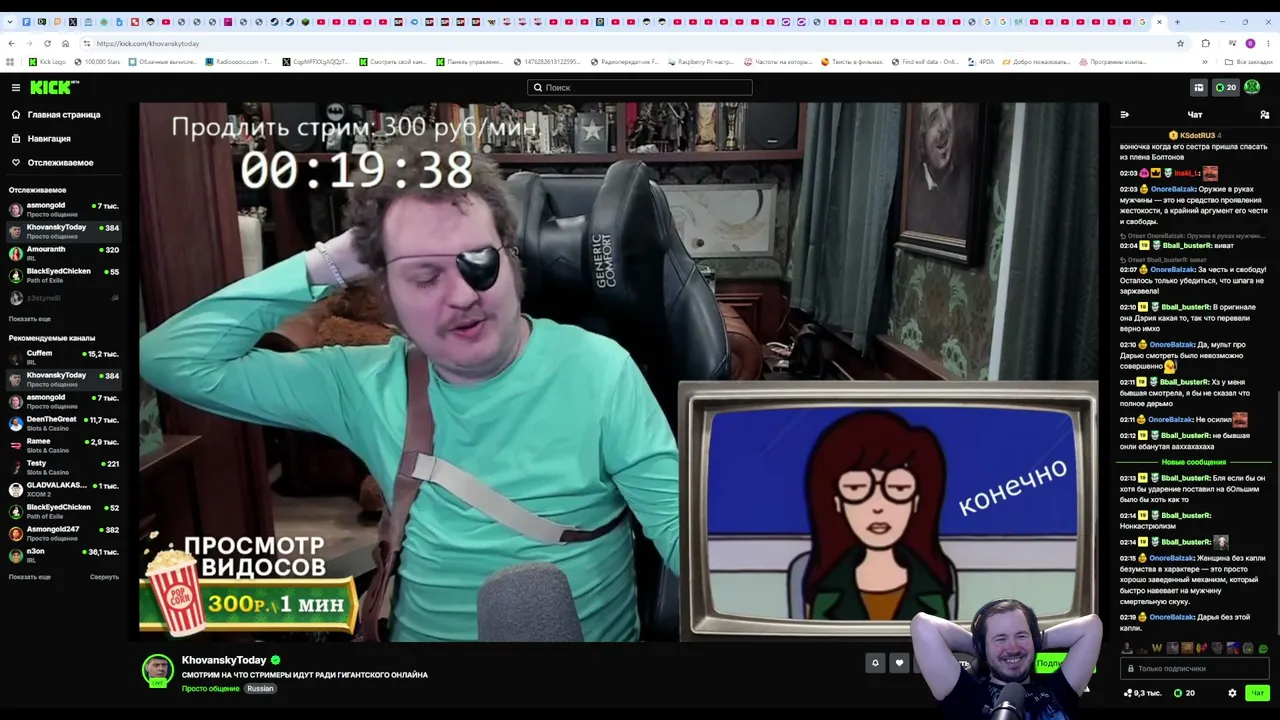
Task: Click the site info icon in address bar
Action: click(x=87, y=44)
